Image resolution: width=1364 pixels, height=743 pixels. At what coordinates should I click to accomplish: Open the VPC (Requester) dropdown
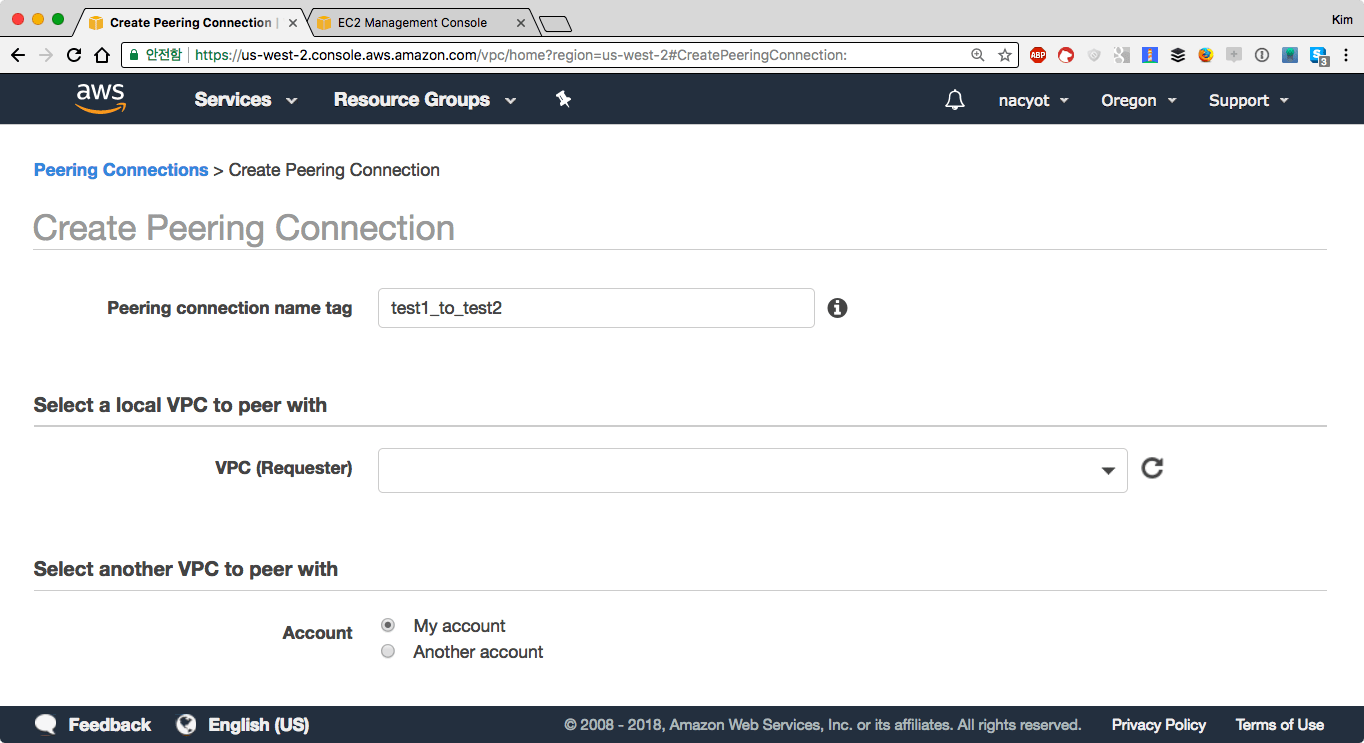click(x=752, y=470)
